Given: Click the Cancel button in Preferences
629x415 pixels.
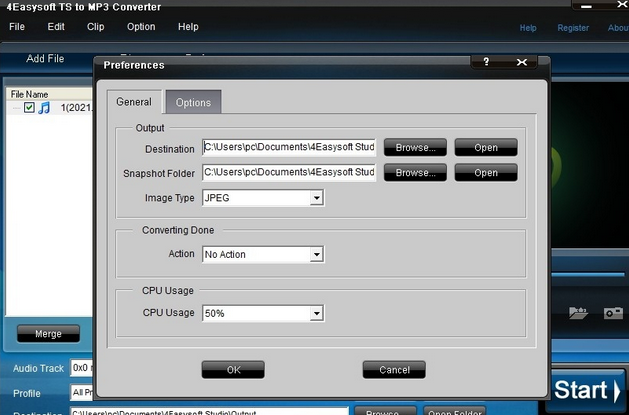Looking at the screenshot, I should (x=394, y=370).
